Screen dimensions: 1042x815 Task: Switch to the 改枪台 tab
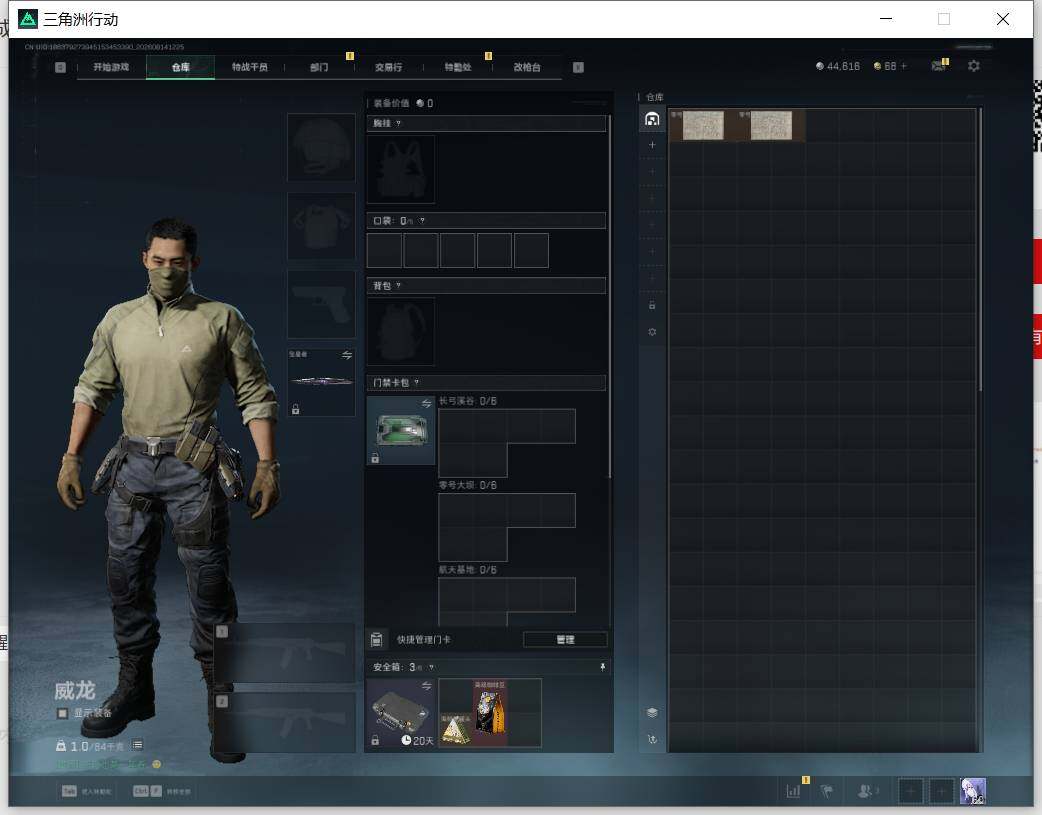pos(527,67)
